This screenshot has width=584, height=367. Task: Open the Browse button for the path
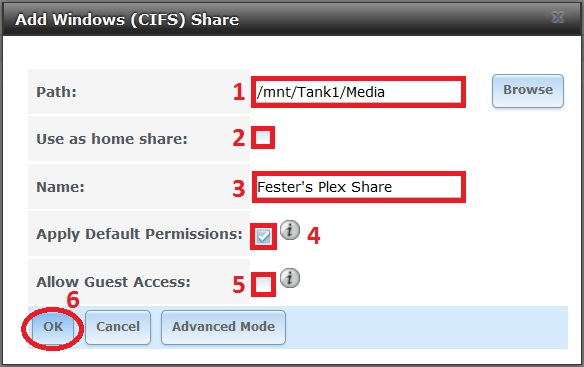(x=528, y=91)
